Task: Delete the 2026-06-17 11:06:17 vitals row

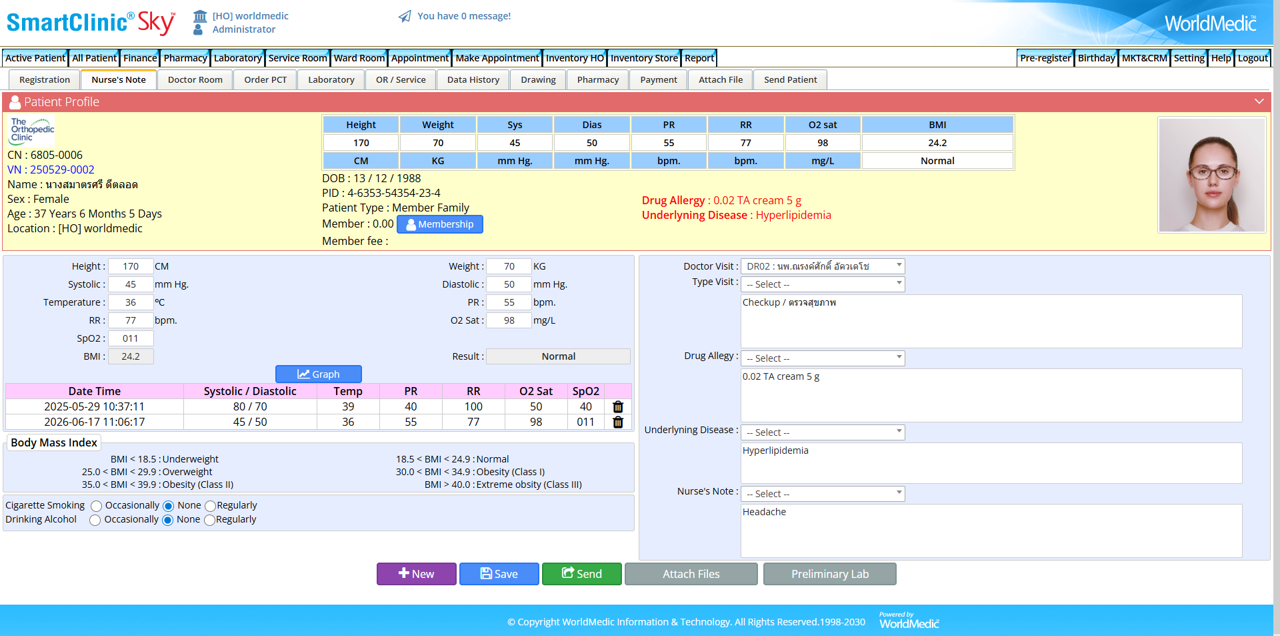Action: pos(618,422)
